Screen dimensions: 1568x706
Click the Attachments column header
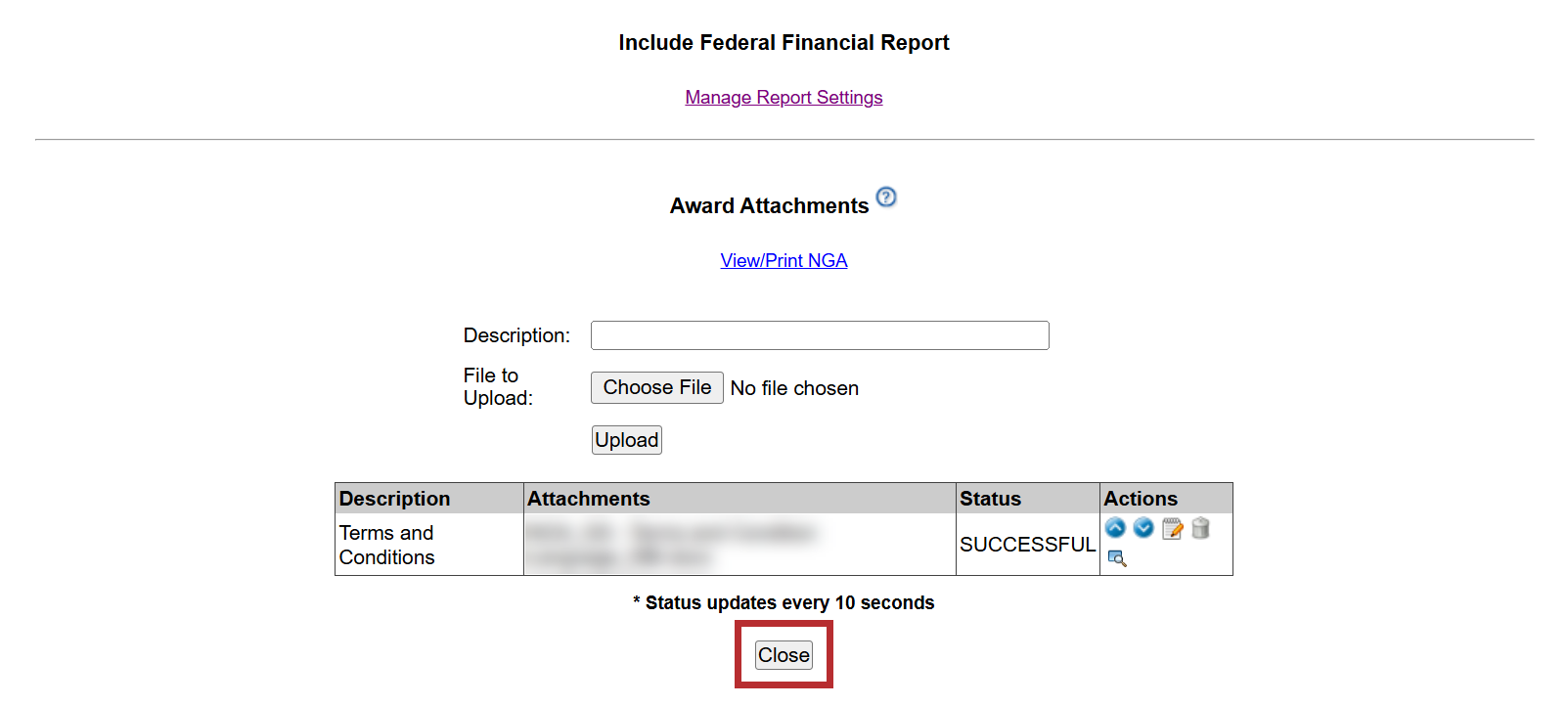click(x=588, y=499)
